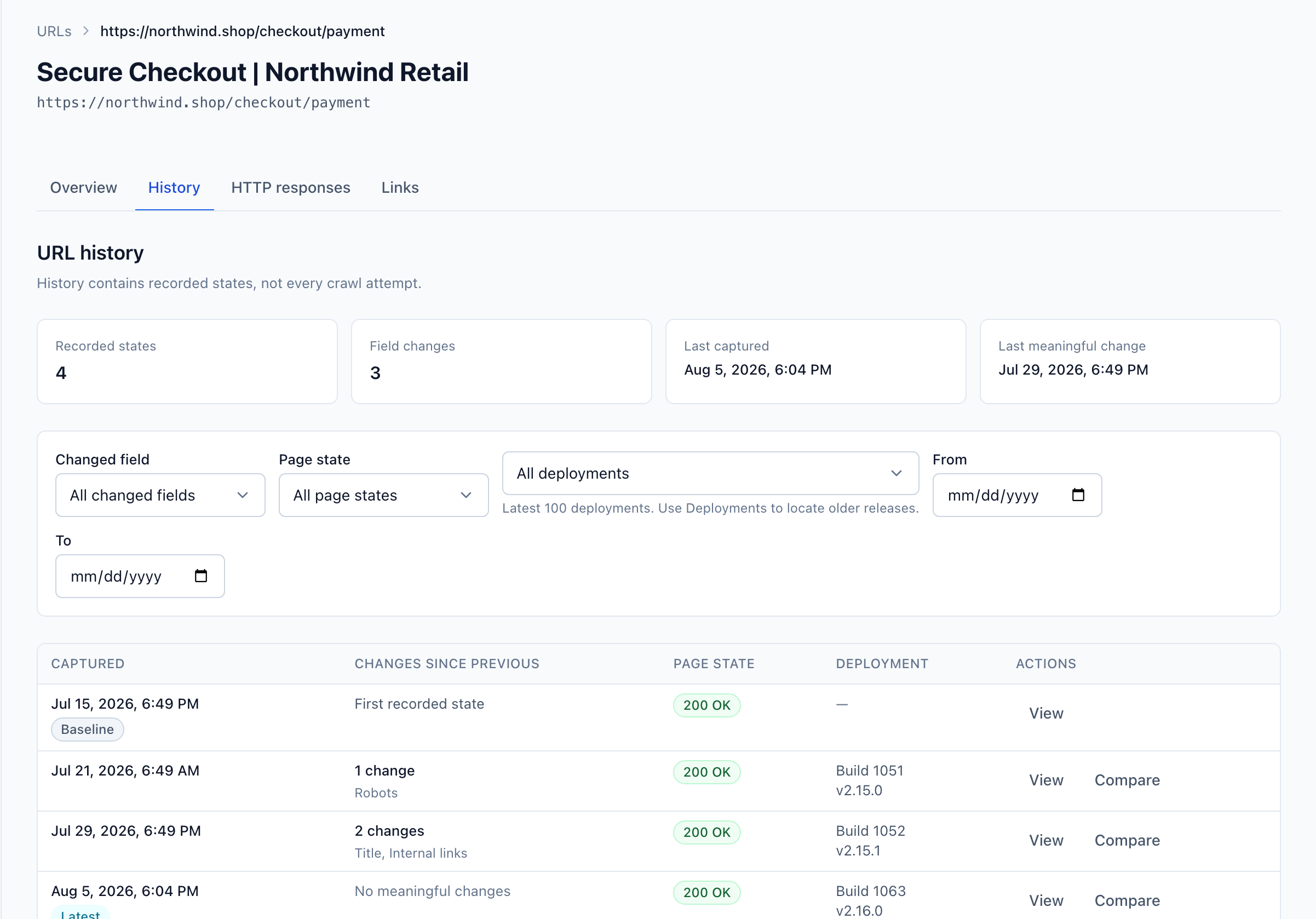This screenshot has height=919, width=1316.
Task: Compare the Jul 29, 2026 Build 1052 state
Action: pos(1127,840)
